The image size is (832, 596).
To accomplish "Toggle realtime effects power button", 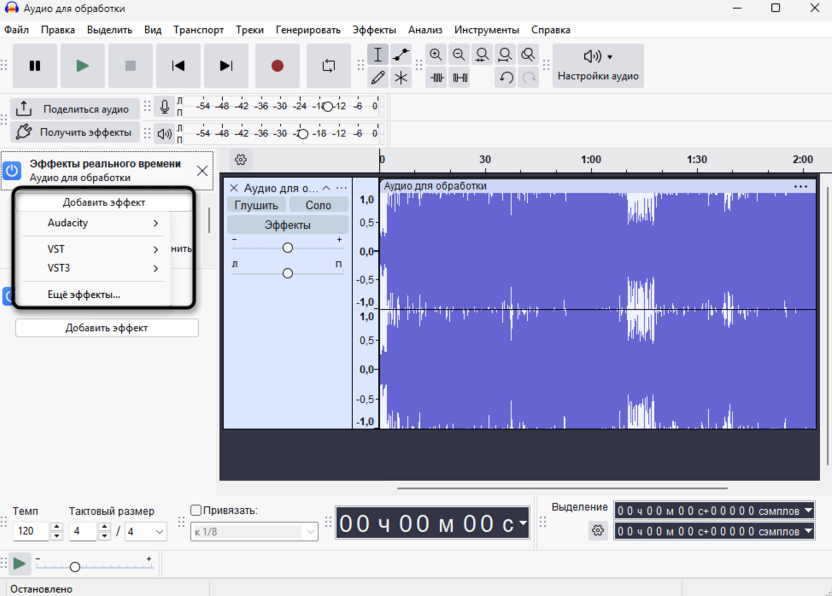I will 12,170.
